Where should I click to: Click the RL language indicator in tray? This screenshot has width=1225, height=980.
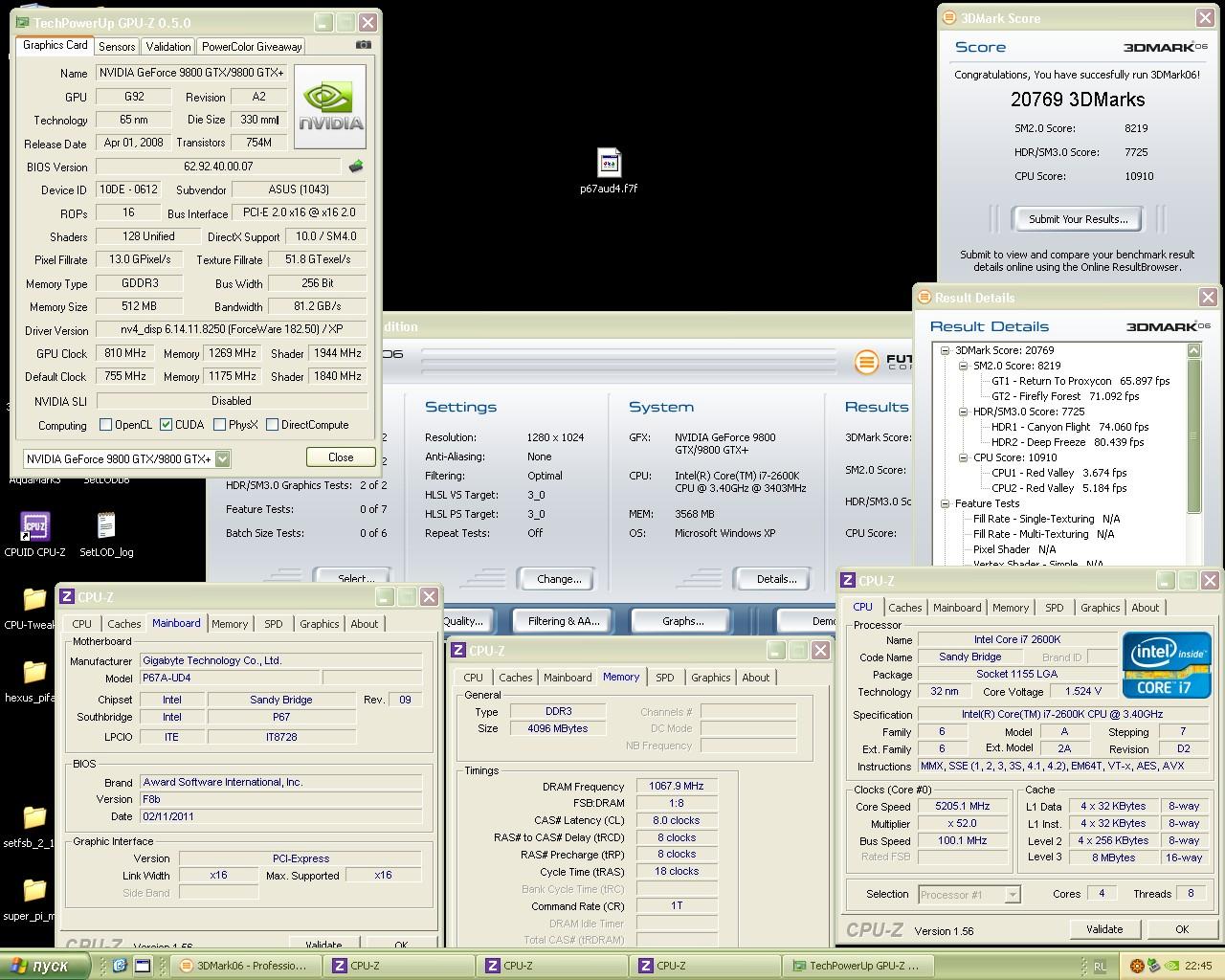1101,966
